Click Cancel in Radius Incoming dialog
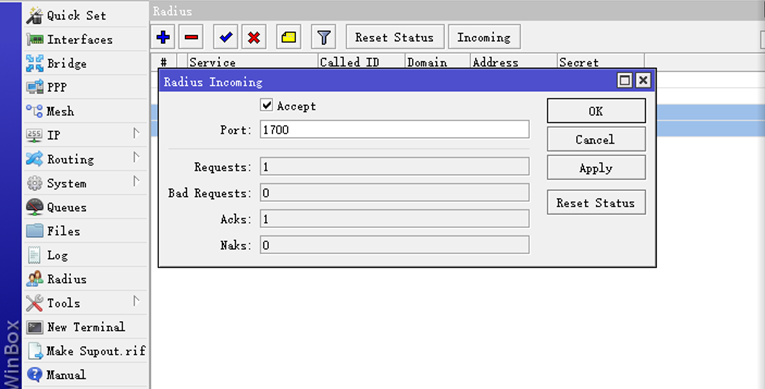The image size is (765, 389). coord(596,140)
